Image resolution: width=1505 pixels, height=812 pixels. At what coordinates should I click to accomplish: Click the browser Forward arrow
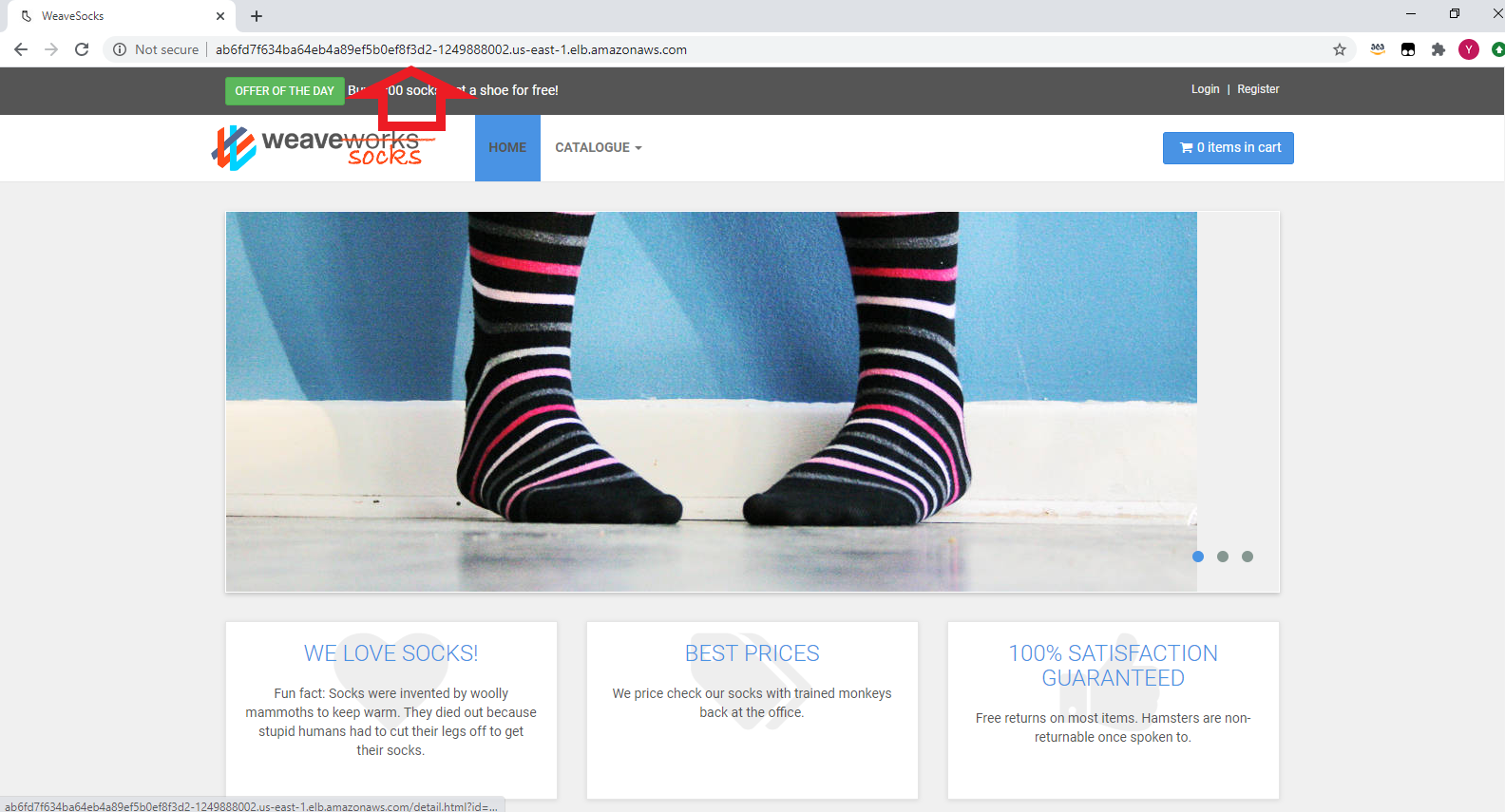click(x=51, y=49)
